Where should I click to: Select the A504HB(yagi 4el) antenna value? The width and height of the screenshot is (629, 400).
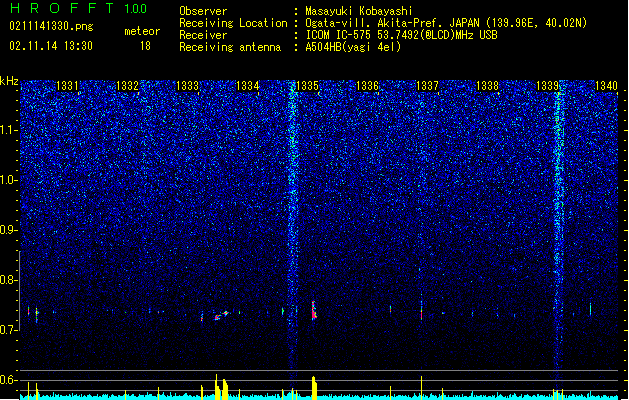pyautogui.click(x=353, y=47)
